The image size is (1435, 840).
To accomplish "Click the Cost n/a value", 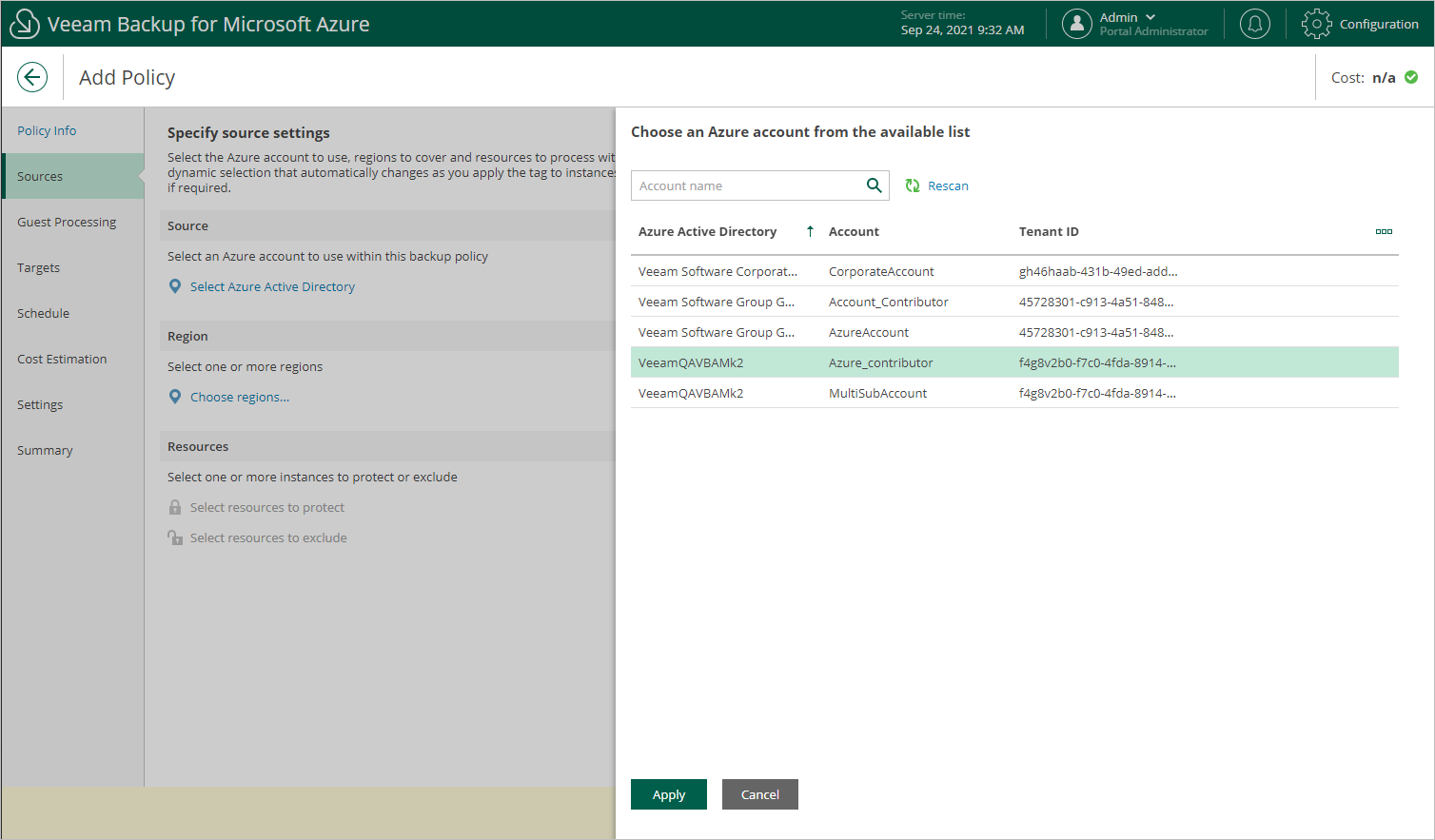I will coord(1384,77).
